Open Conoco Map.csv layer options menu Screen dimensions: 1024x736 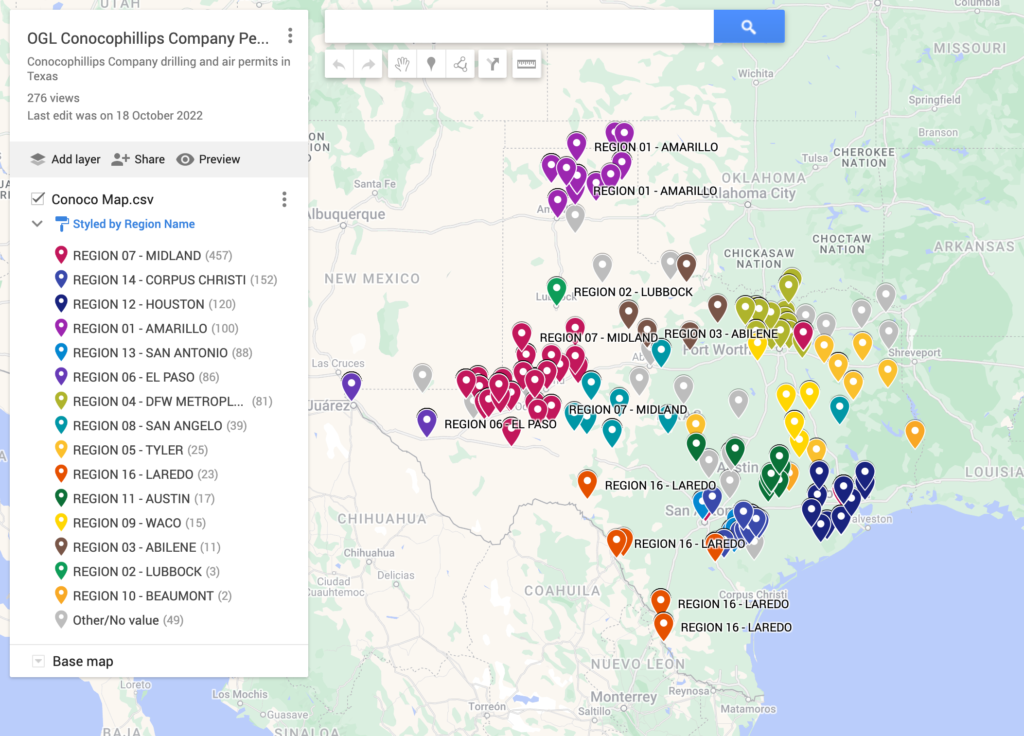pos(284,199)
